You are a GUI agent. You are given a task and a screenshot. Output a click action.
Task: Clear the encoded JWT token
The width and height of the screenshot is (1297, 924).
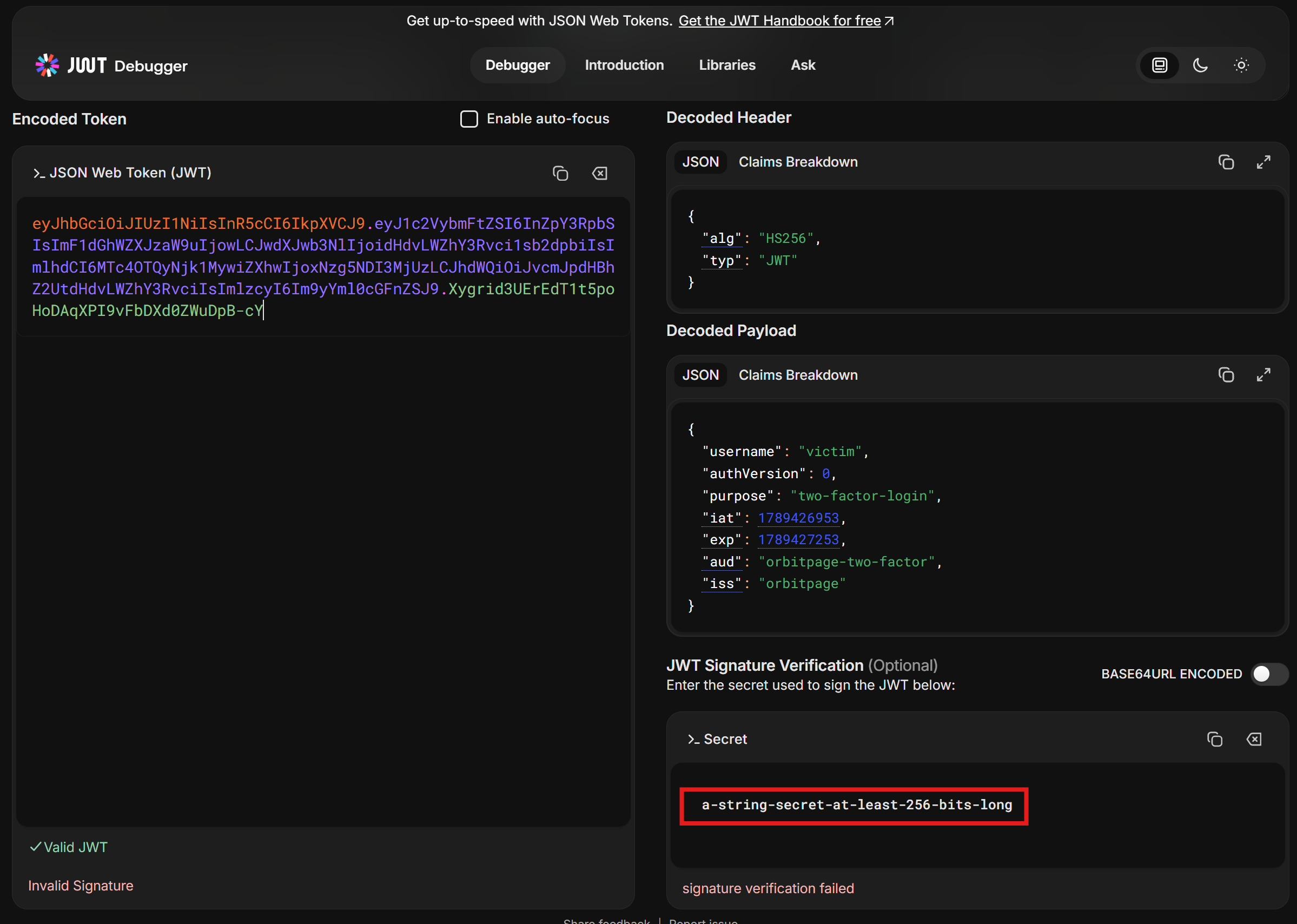click(600, 173)
